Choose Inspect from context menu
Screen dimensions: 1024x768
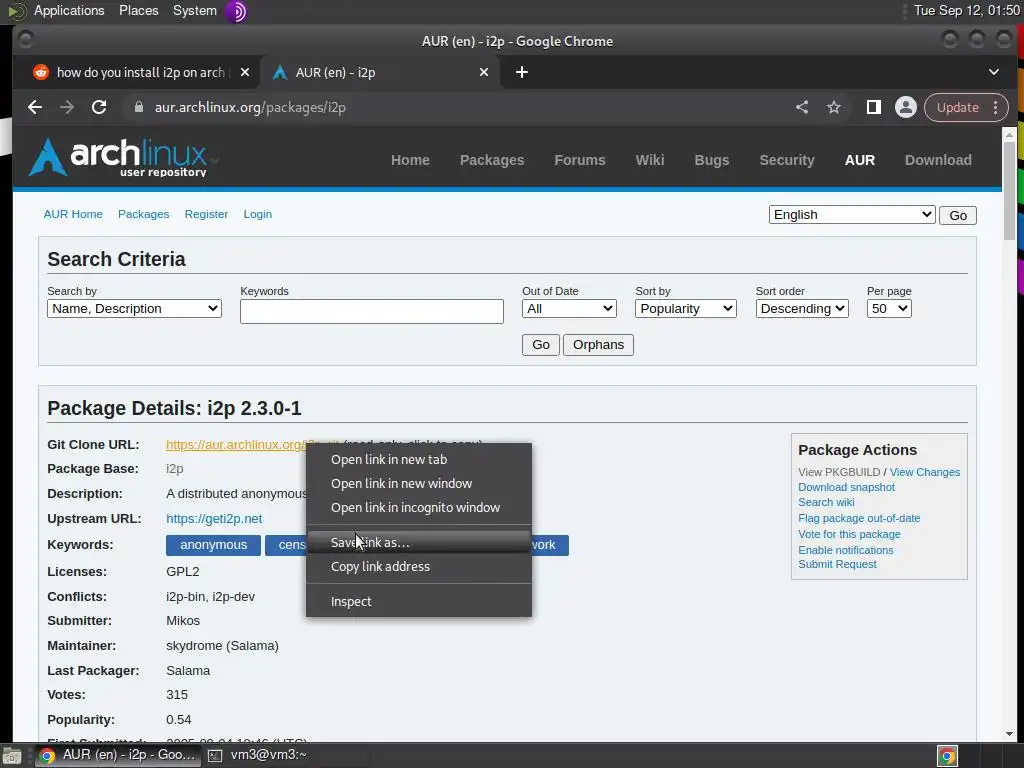pos(419,601)
